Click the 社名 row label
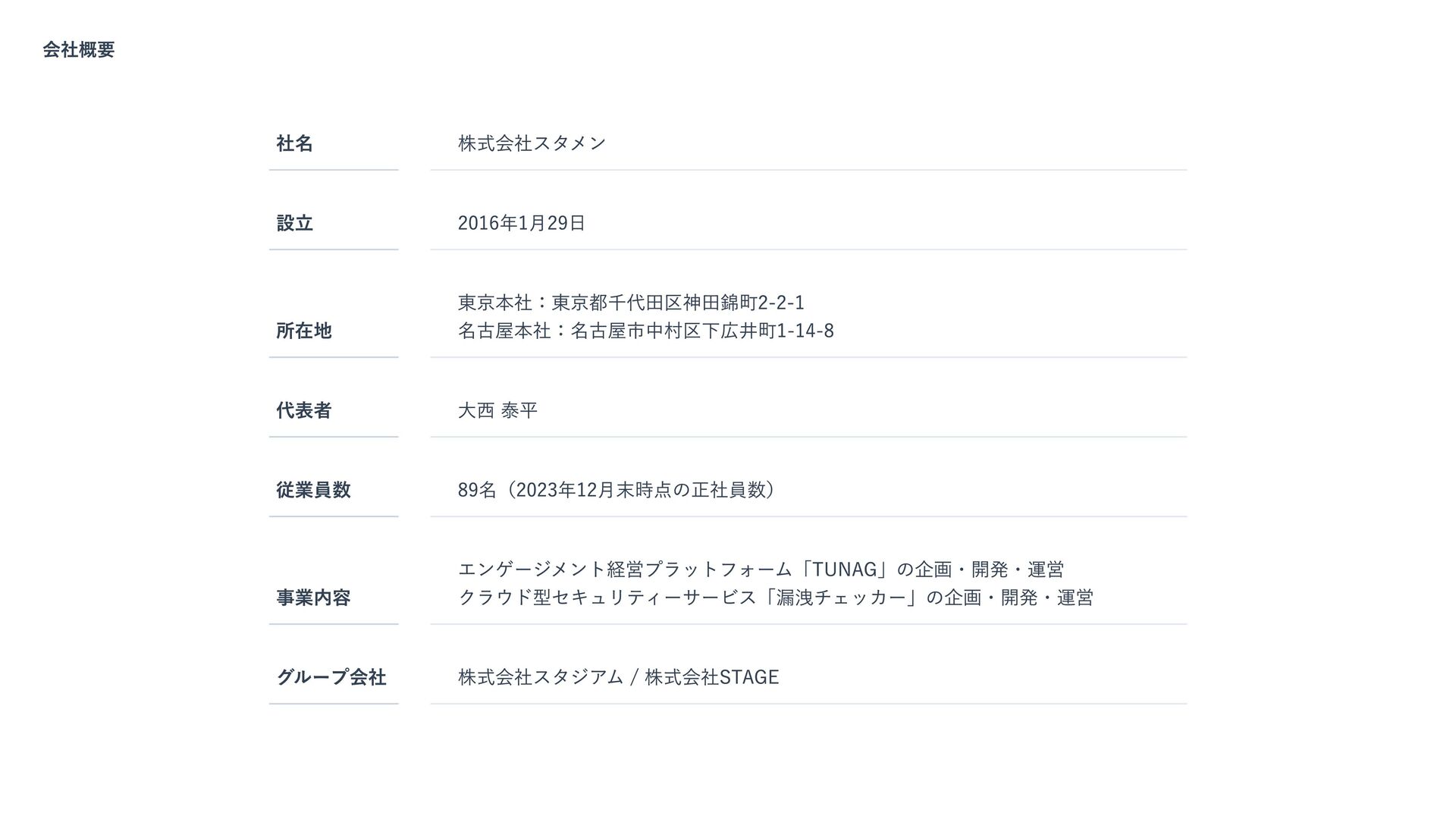Screen dimensions: 1456x819 click(x=294, y=143)
